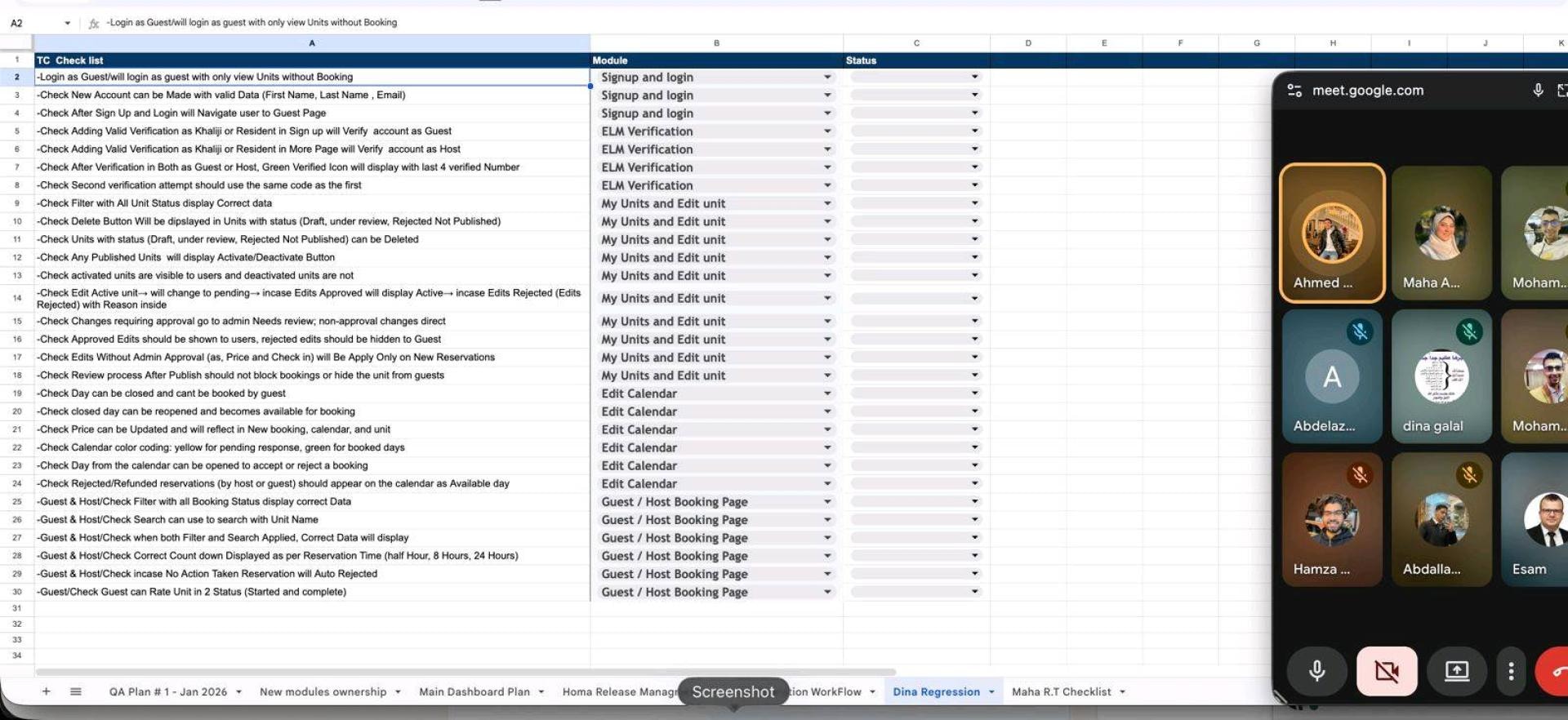Select column A header

tap(312, 43)
